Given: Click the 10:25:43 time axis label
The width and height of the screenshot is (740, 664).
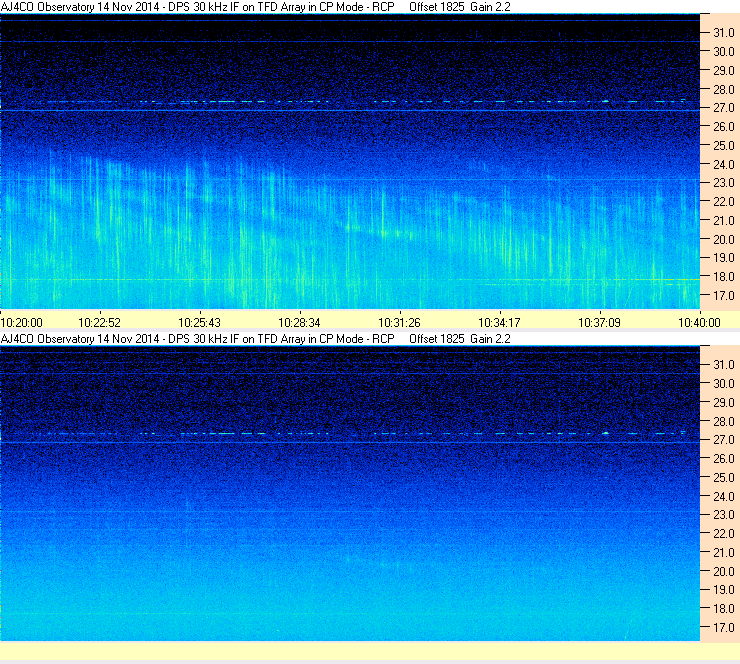Looking at the screenshot, I should point(199,323).
